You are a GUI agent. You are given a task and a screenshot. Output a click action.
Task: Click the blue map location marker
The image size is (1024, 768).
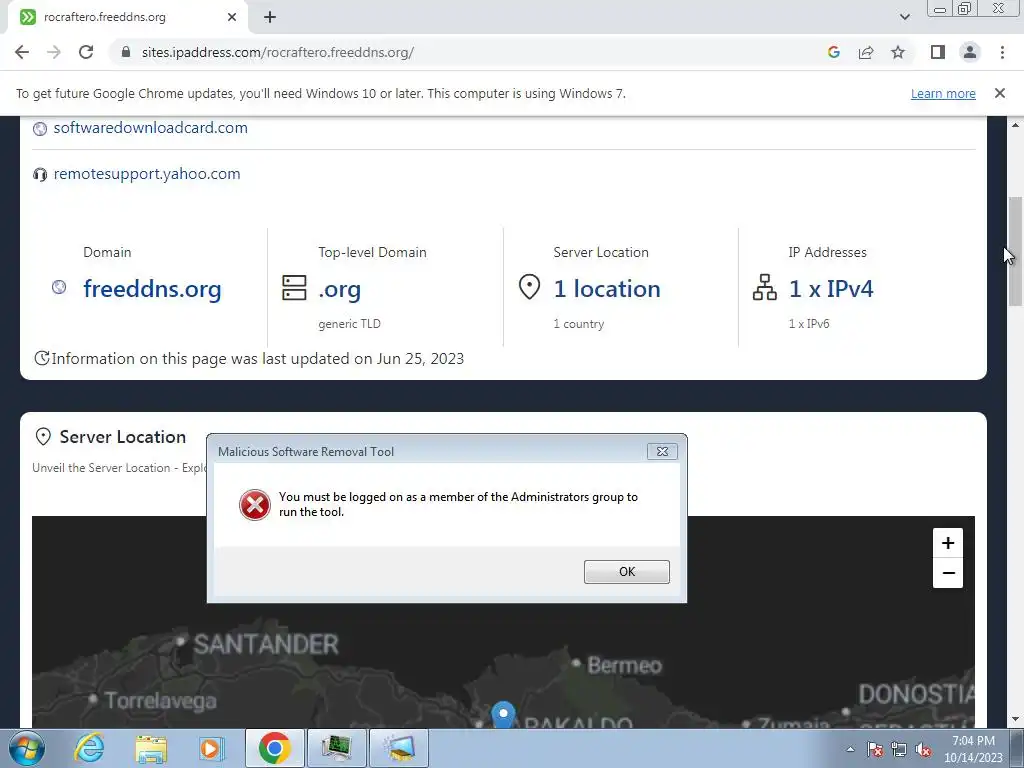[x=504, y=714]
